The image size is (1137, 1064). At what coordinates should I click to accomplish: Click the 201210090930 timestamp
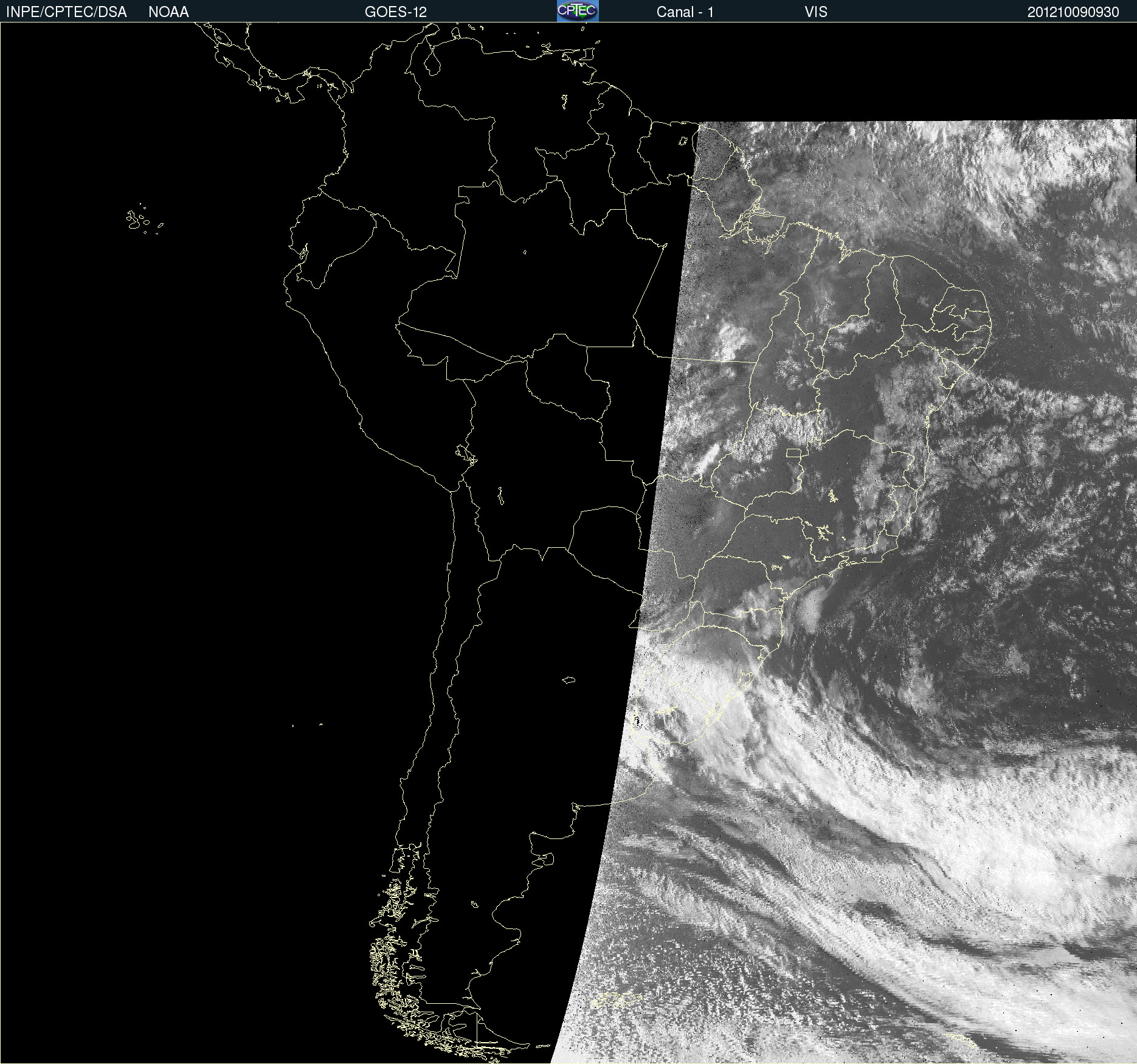(1073, 12)
